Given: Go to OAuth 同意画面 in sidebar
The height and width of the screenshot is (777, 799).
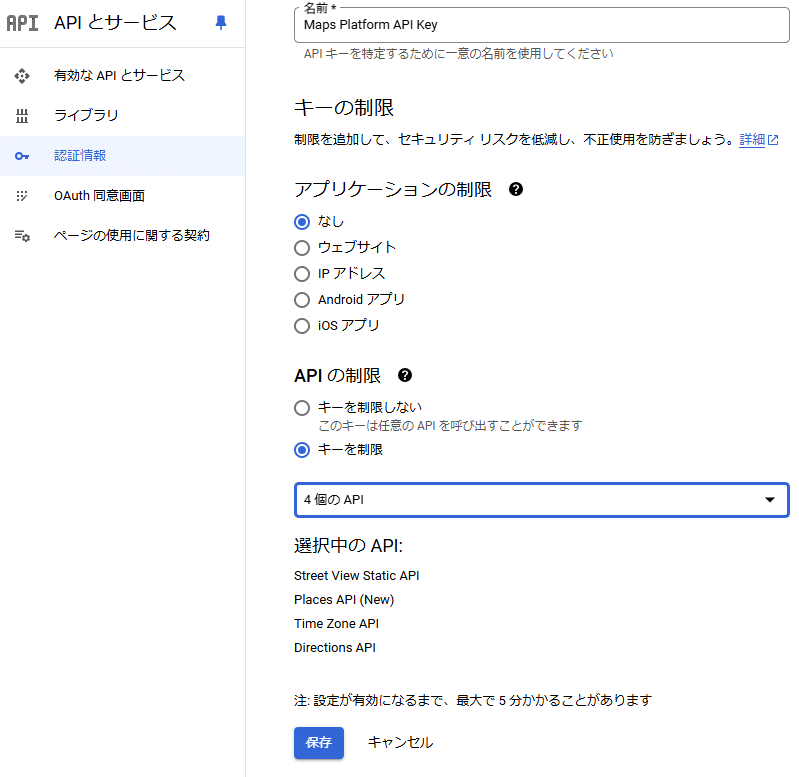Looking at the screenshot, I should pyautogui.click(x=106, y=196).
